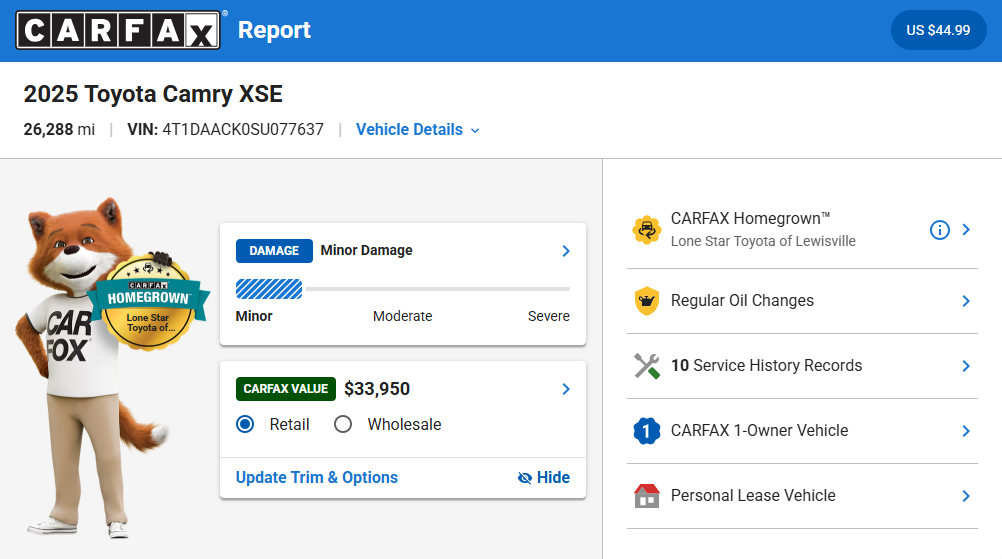Select the Wholesale radio button
Screen dimensions: 1002x559
(x=343, y=424)
